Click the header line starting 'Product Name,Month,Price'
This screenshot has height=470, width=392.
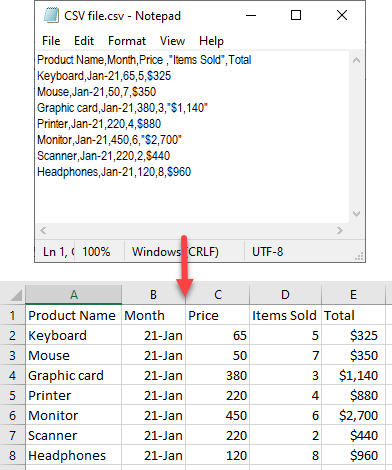click(144, 60)
